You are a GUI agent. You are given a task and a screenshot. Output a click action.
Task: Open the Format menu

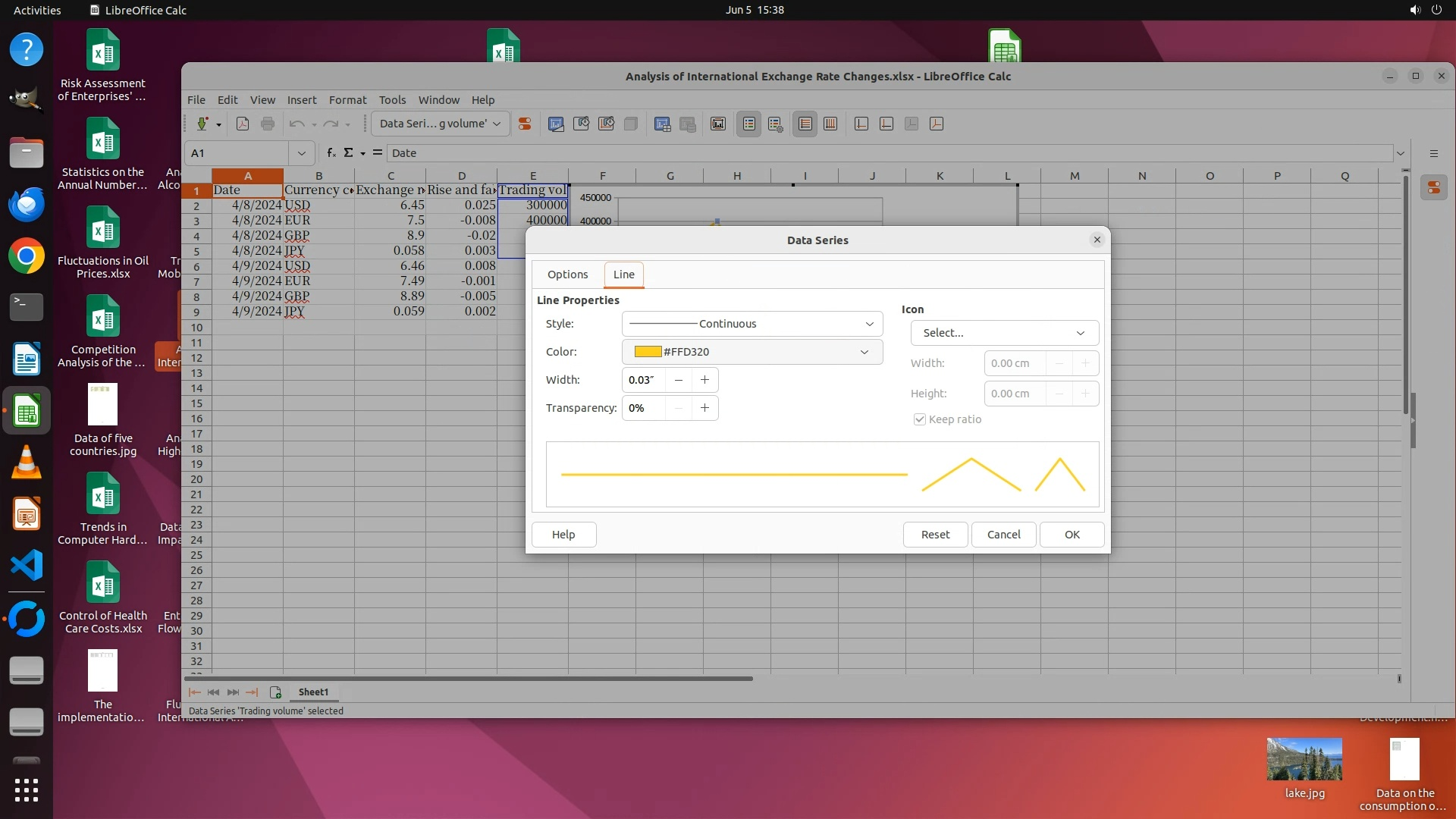click(347, 100)
